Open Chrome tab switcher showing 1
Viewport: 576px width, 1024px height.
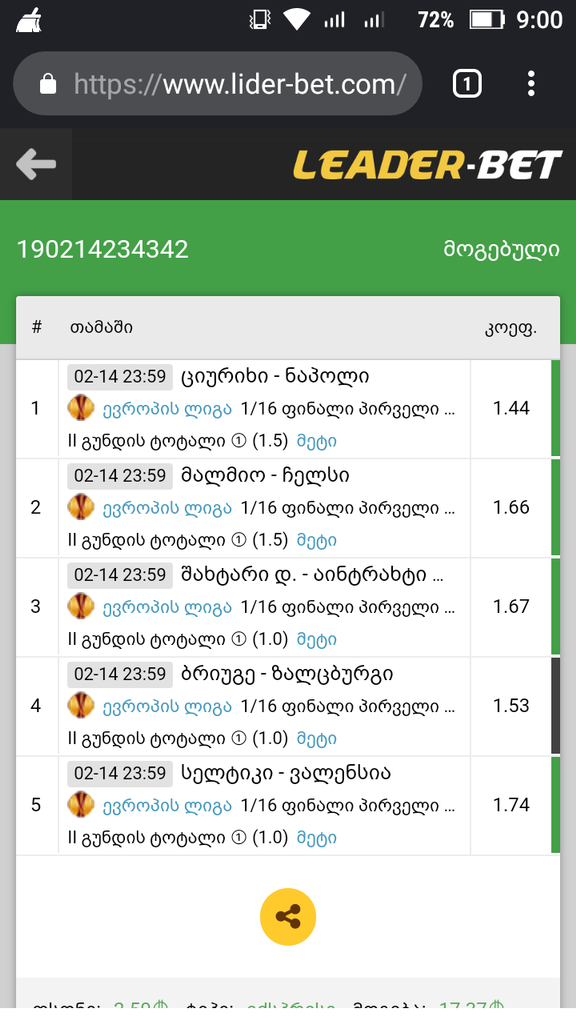point(466,84)
